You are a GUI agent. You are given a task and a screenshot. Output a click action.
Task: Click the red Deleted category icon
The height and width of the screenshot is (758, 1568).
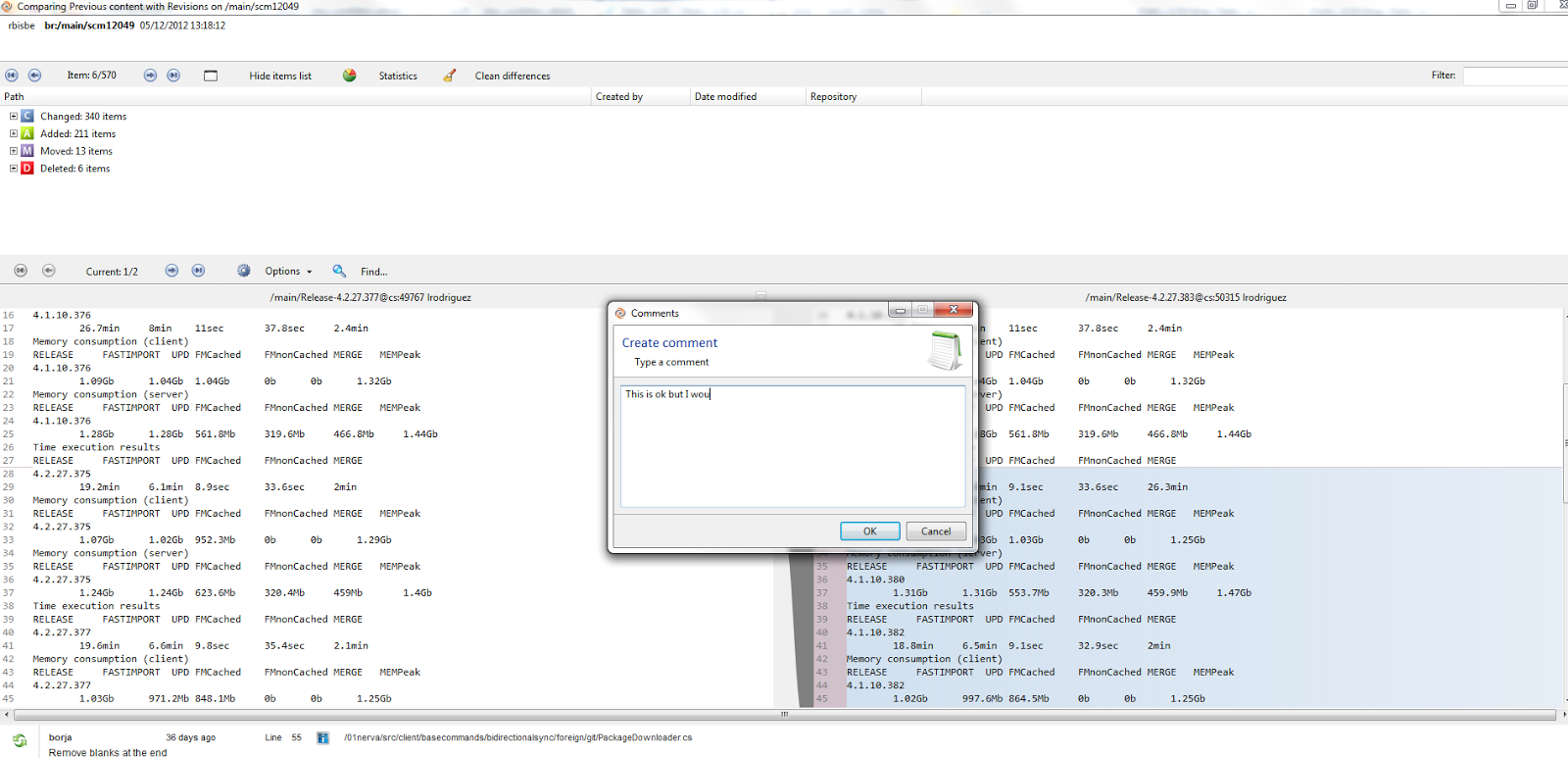click(x=27, y=169)
